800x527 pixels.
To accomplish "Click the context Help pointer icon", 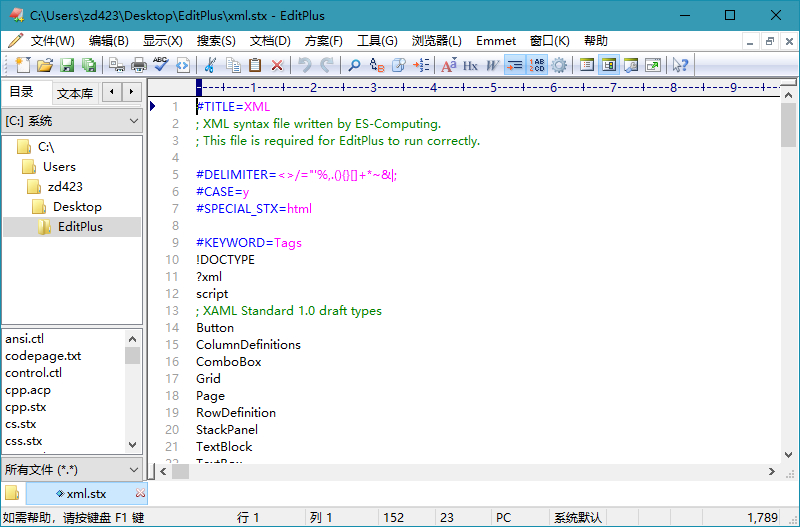I will 680,65.
